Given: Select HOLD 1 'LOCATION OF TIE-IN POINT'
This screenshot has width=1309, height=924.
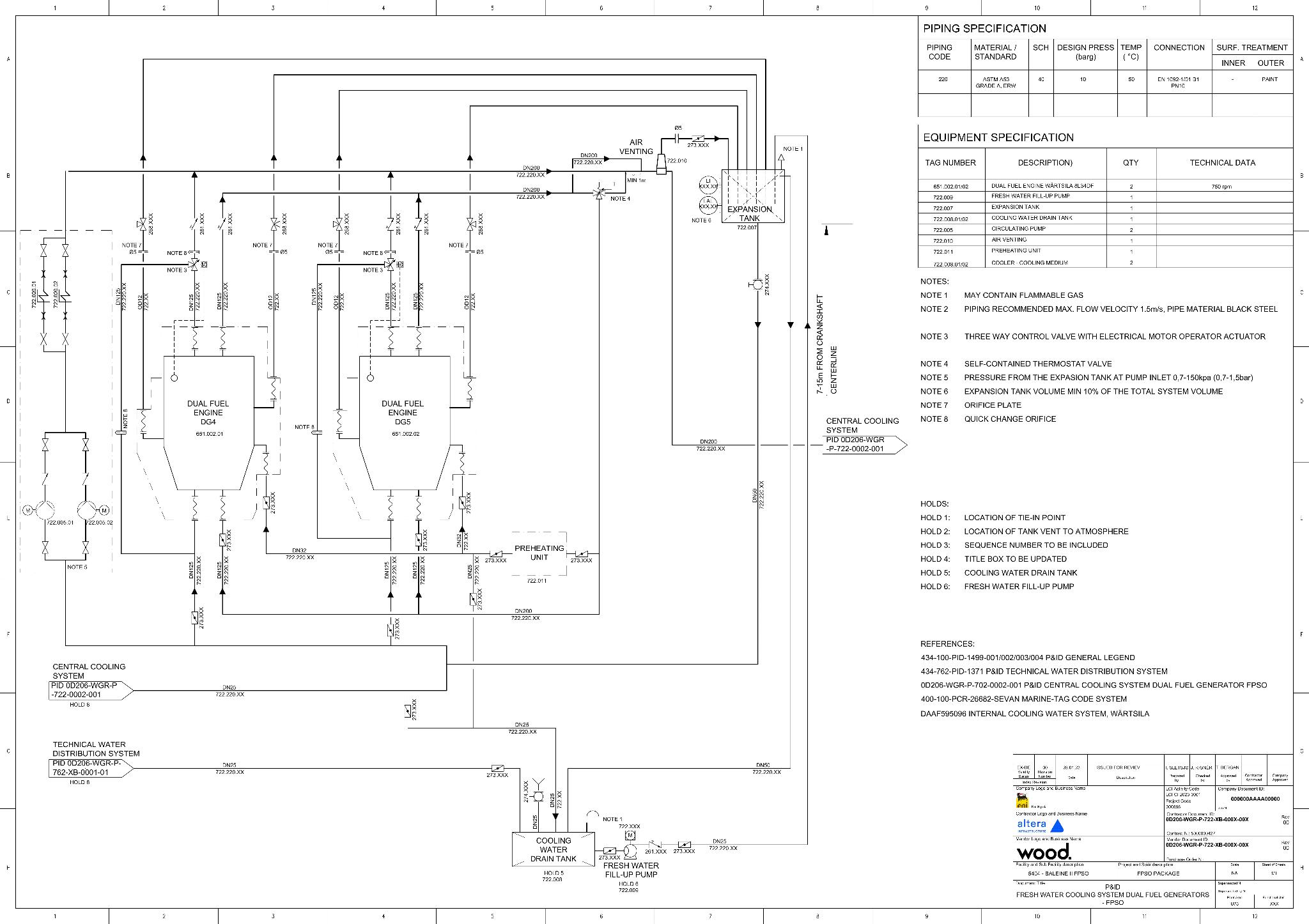Looking at the screenshot, I should point(1014,518).
